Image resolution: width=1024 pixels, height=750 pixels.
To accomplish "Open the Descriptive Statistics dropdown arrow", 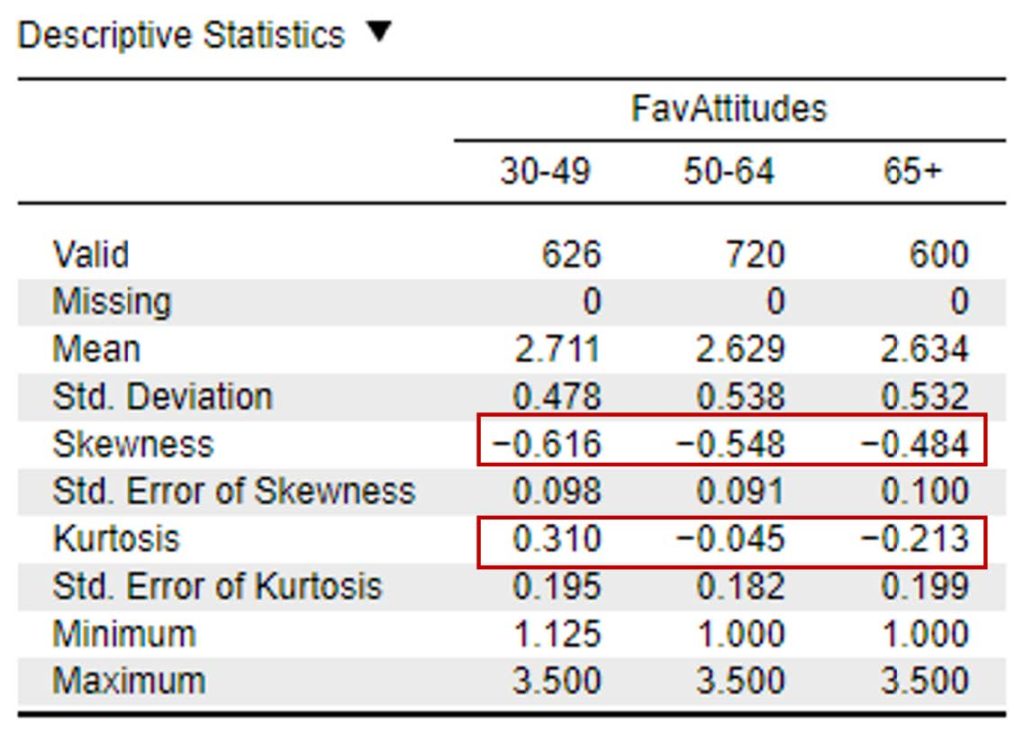I will [x=378, y=34].
